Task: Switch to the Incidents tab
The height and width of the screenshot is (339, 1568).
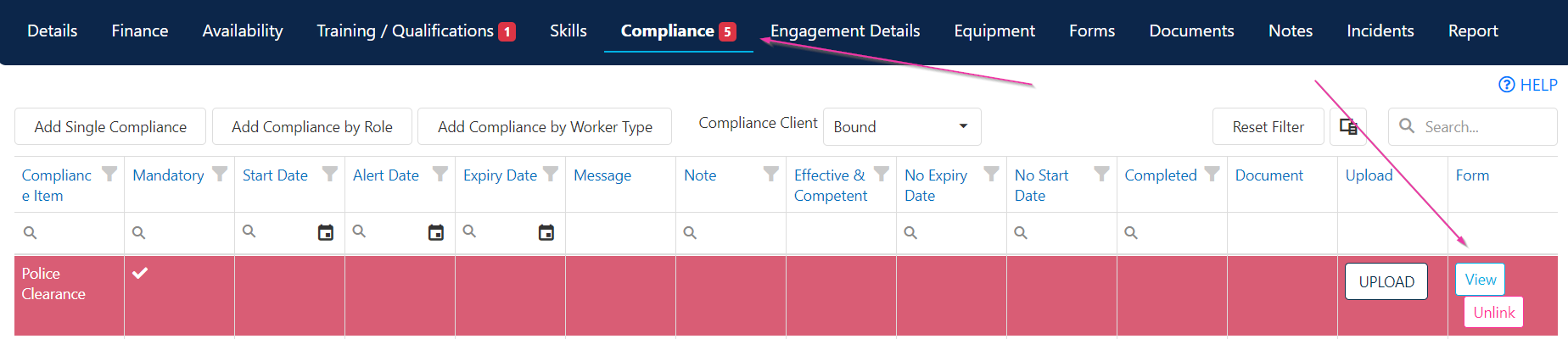Action: tap(1380, 31)
